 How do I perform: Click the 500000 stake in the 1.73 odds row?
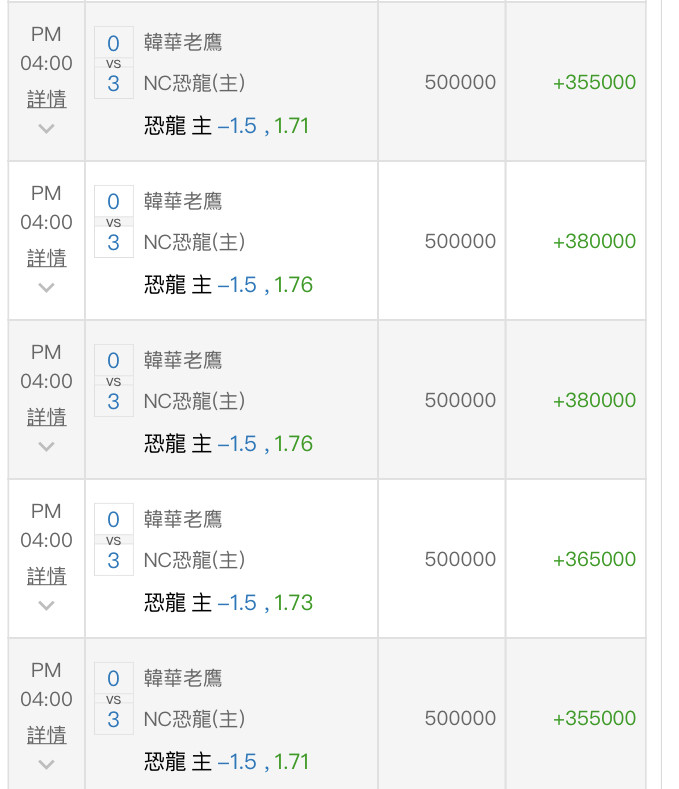[x=460, y=559]
